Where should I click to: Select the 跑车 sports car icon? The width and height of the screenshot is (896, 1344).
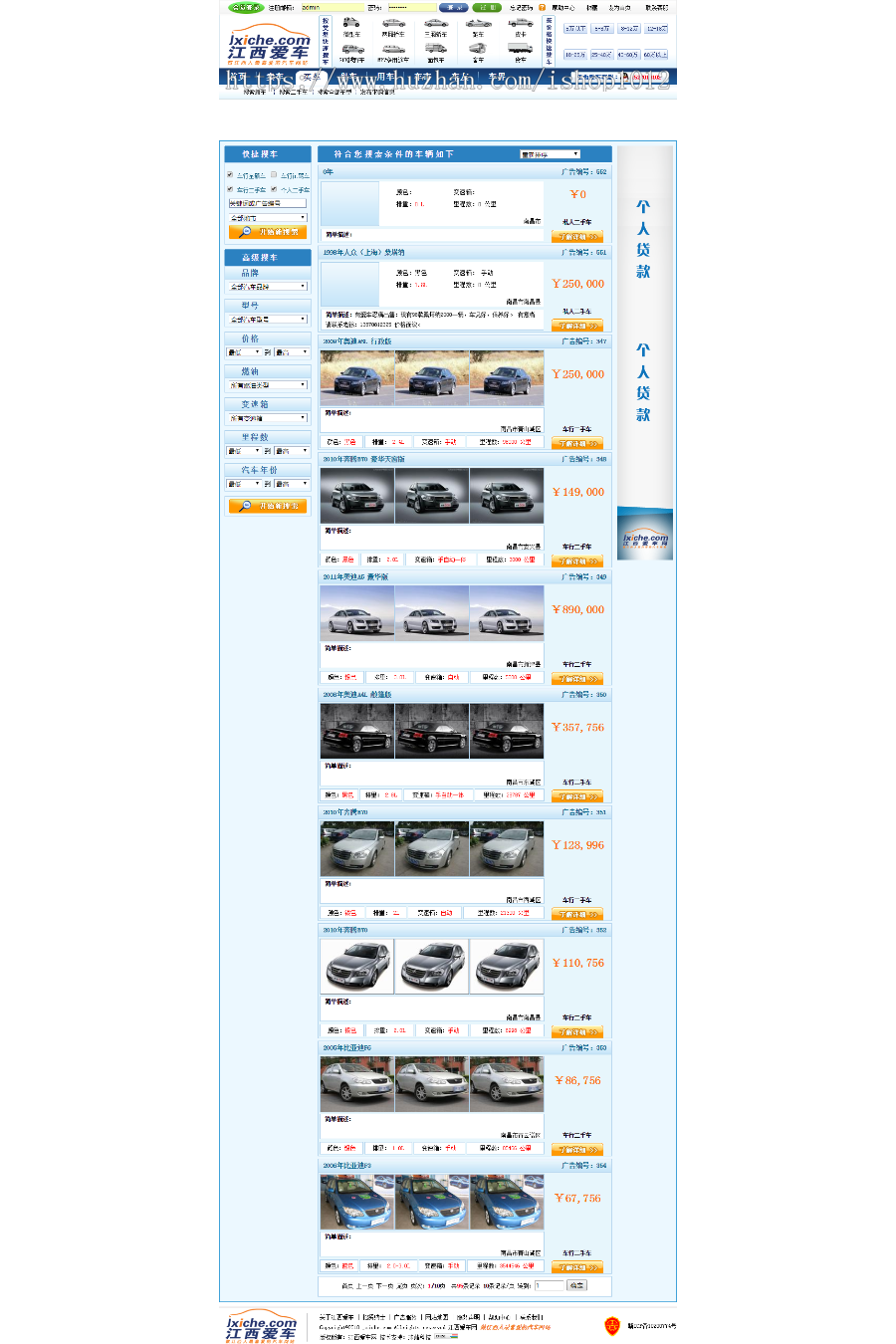(x=478, y=22)
